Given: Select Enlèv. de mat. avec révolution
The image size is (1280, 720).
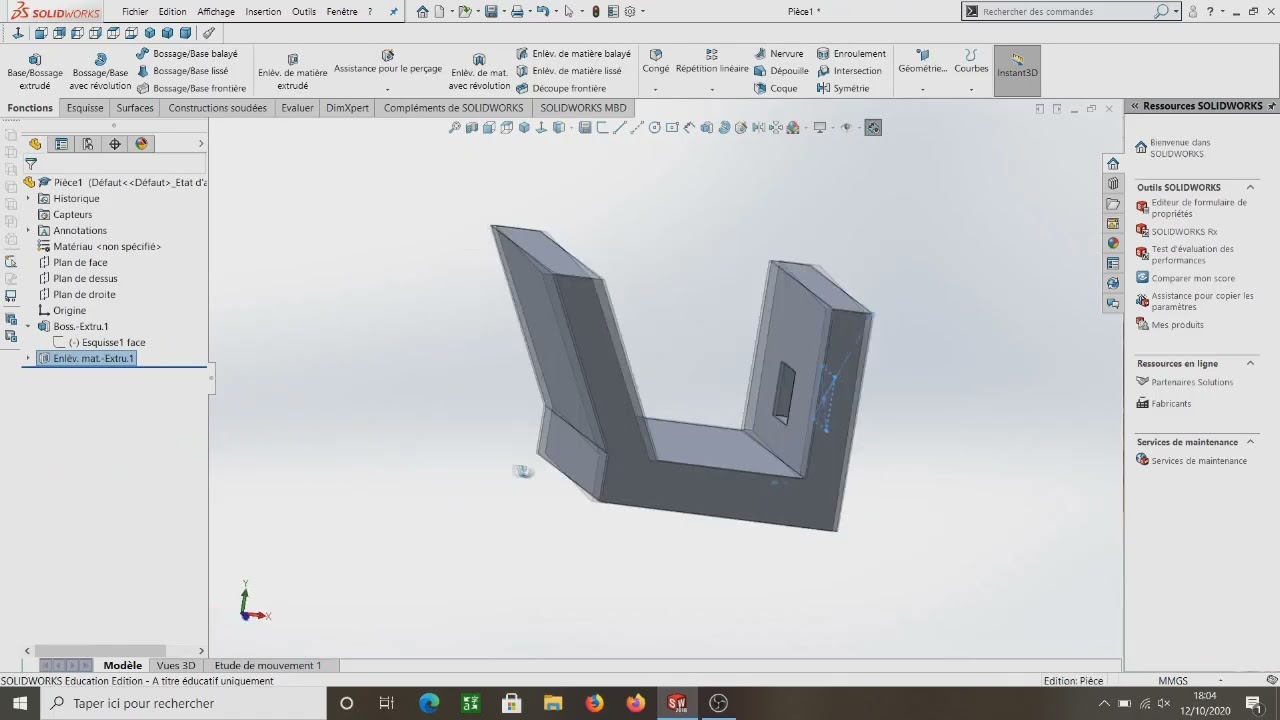Looking at the screenshot, I should click(x=479, y=72).
